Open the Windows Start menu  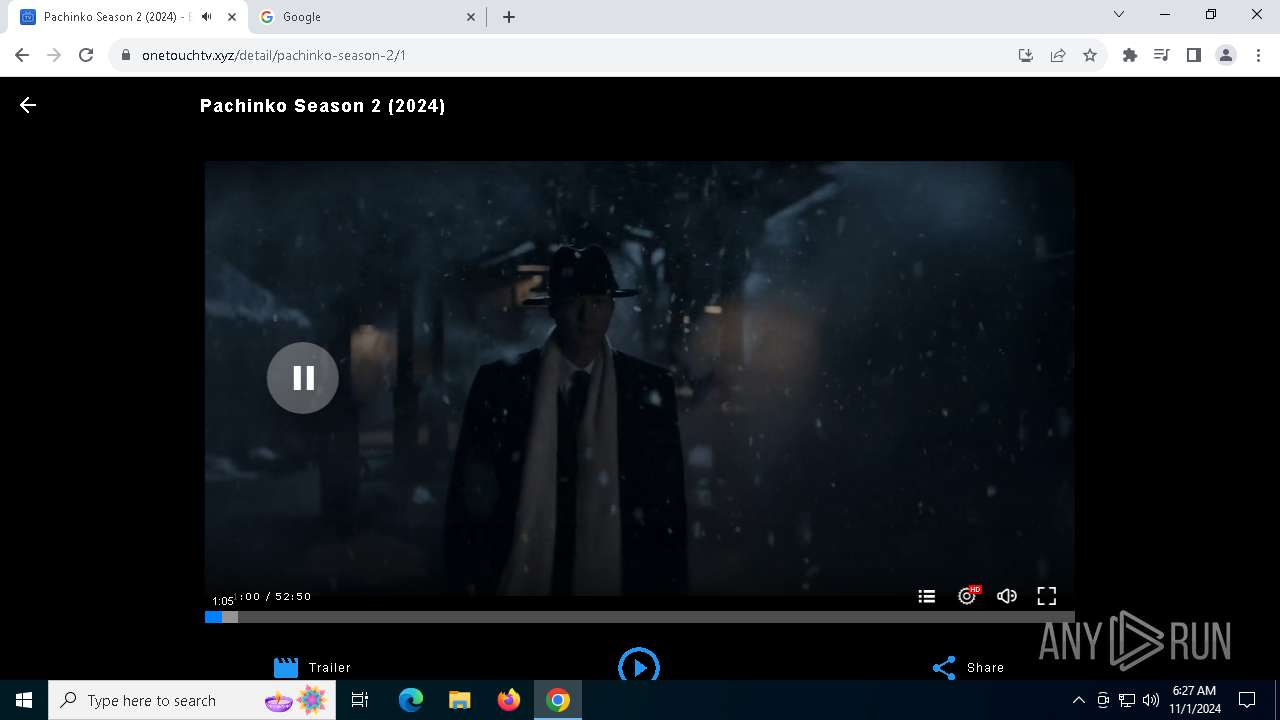coord(24,700)
